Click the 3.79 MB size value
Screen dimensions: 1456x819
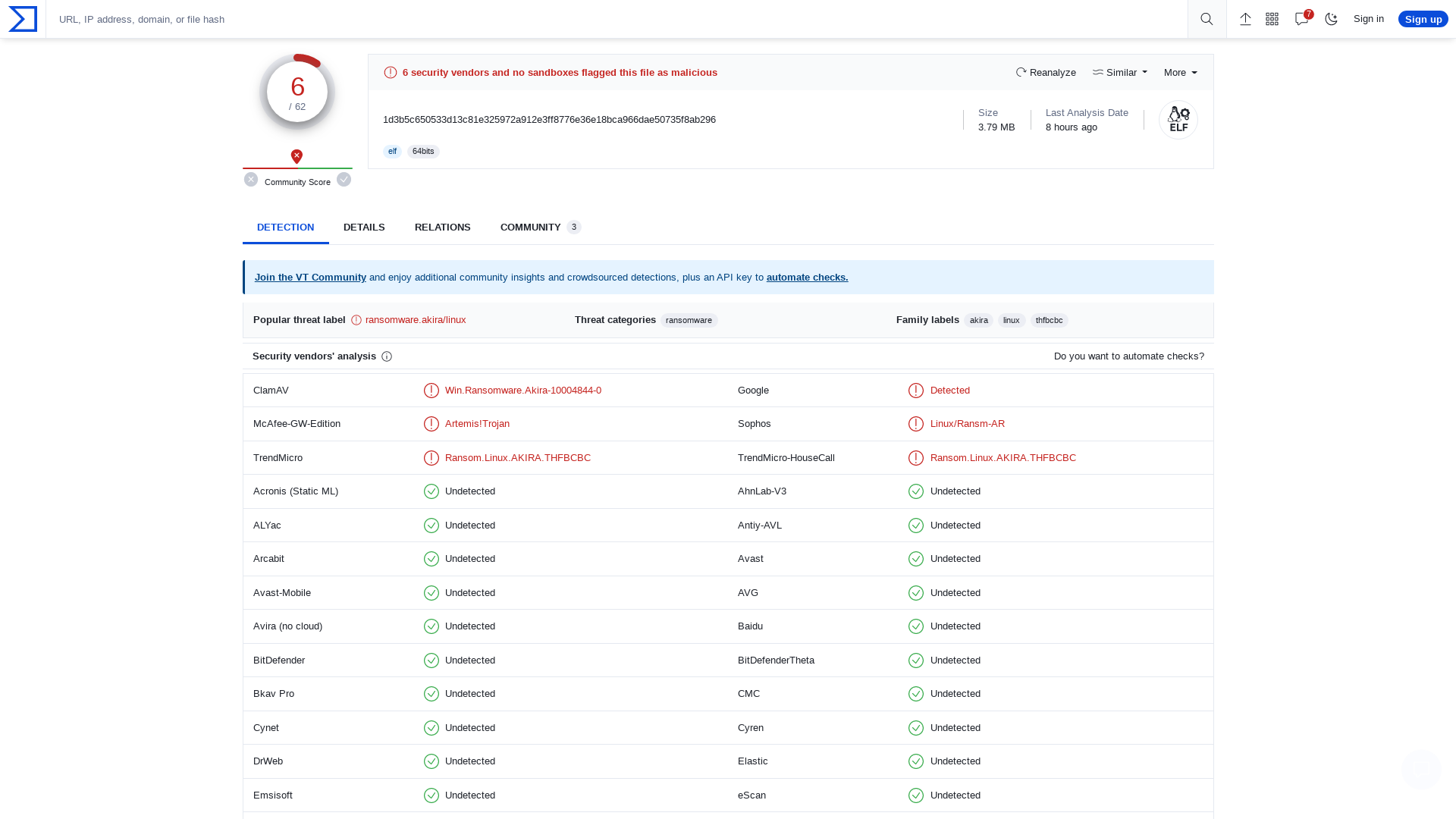tap(996, 127)
